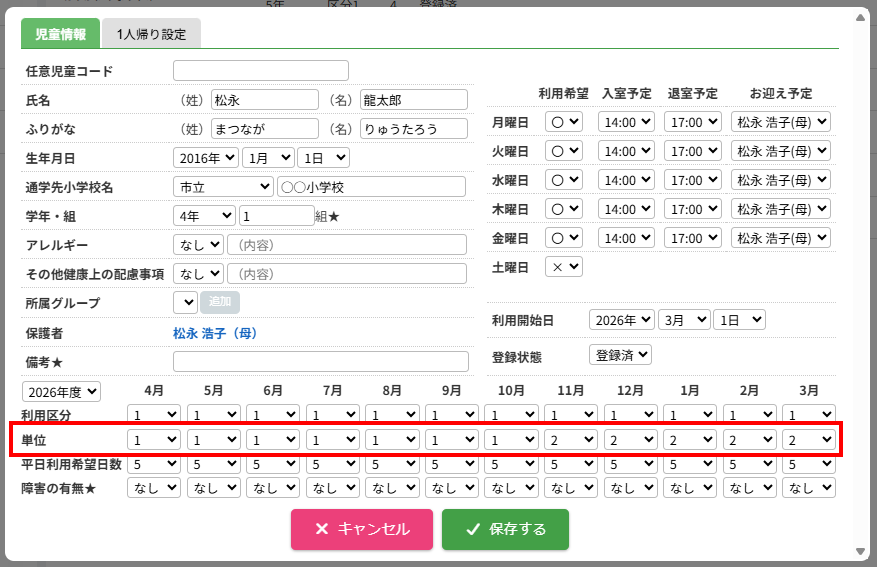The height and width of the screenshot is (567, 877).
Task: Open Friday 退室予定 17:00 dropdown
Action: [x=692, y=238]
